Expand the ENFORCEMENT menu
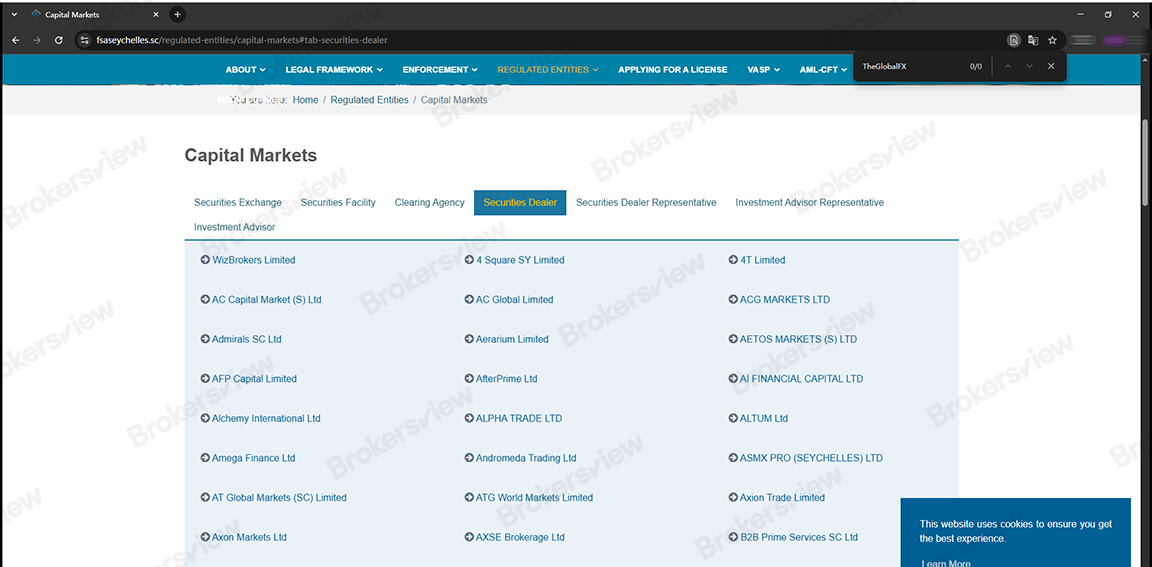The width and height of the screenshot is (1152, 567). (440, 70)
